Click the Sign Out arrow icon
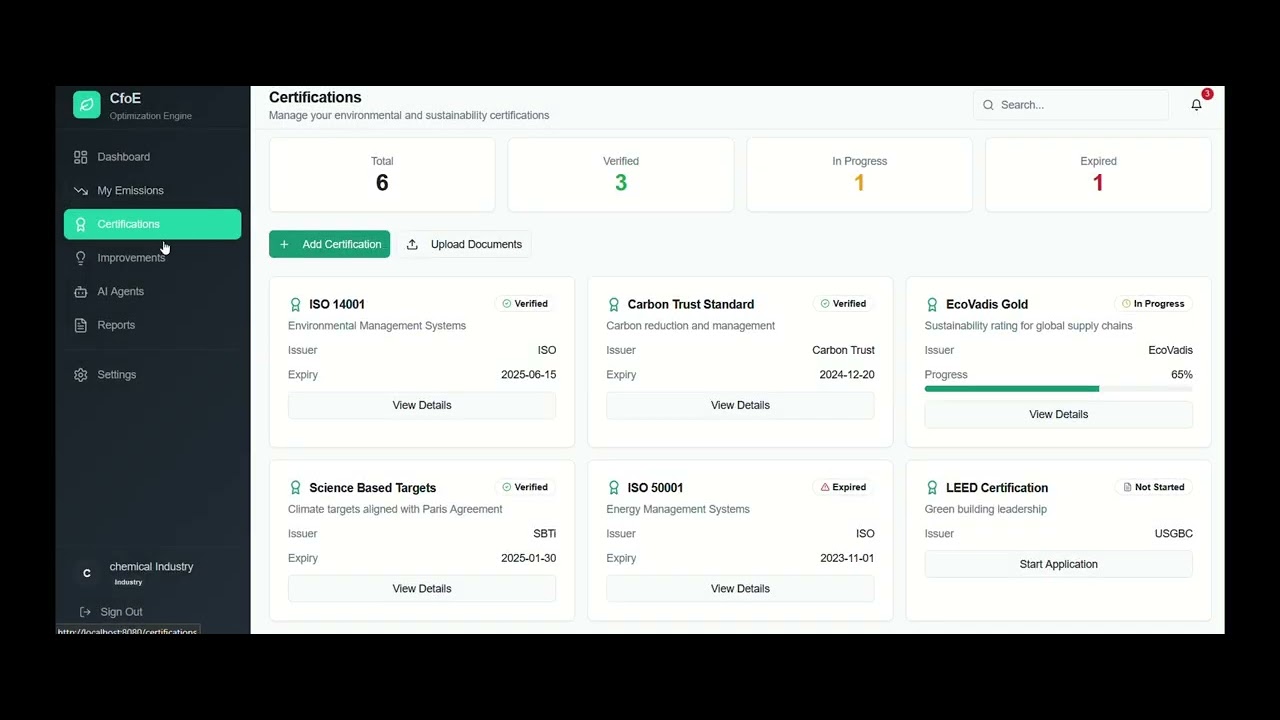 point(85,612)
